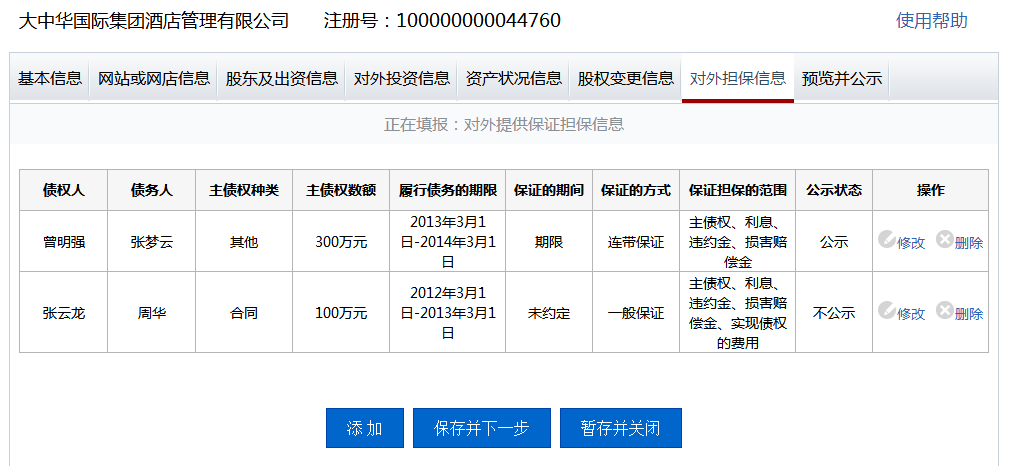Click the edit icon in 曾明强's row
Image resolution: width=1034 pixels, height=466 pixels.
[x=886, y=240]
